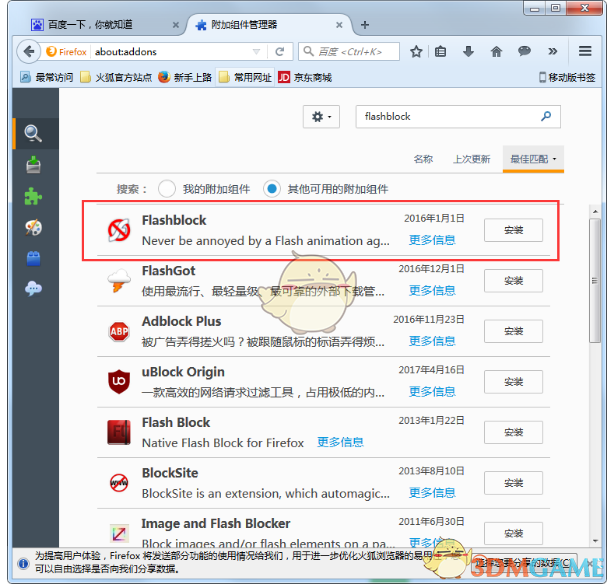The image size is (615, 586).
Task: Open the Get Add-ons download pane
Action: coord(33,165)
